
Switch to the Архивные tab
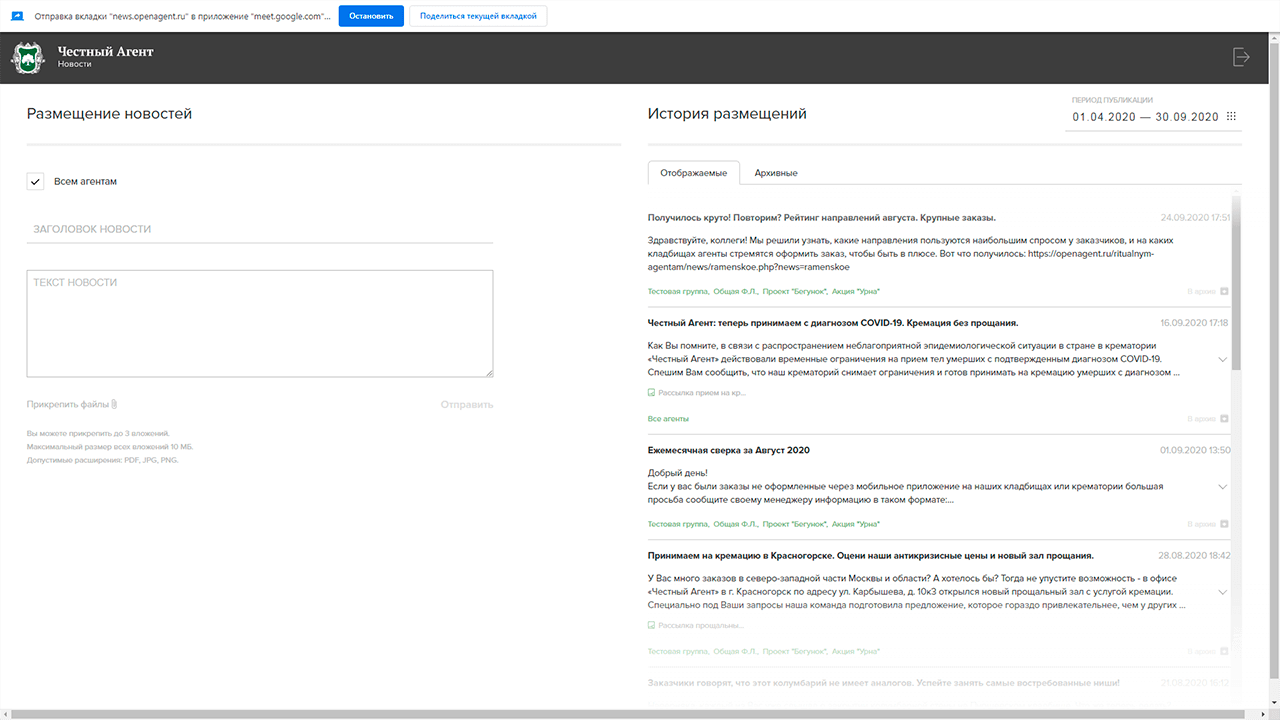point(776,173)
